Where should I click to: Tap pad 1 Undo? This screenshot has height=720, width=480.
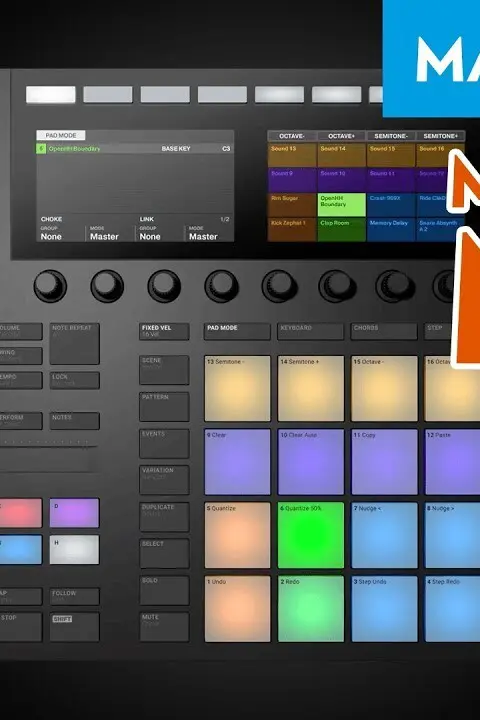[237, 608]
